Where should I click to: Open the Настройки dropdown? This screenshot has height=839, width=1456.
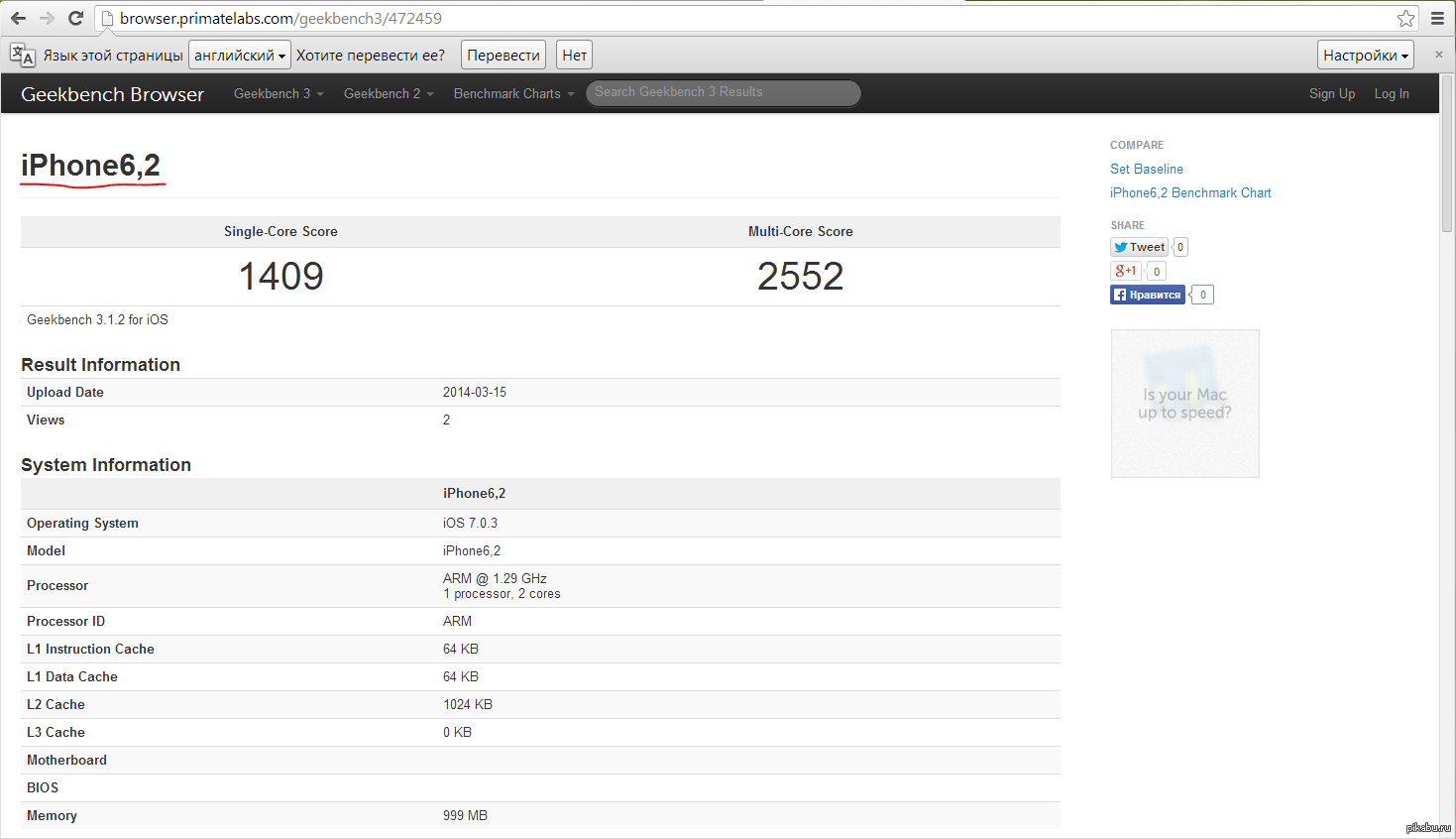(x=1365, y=56)
